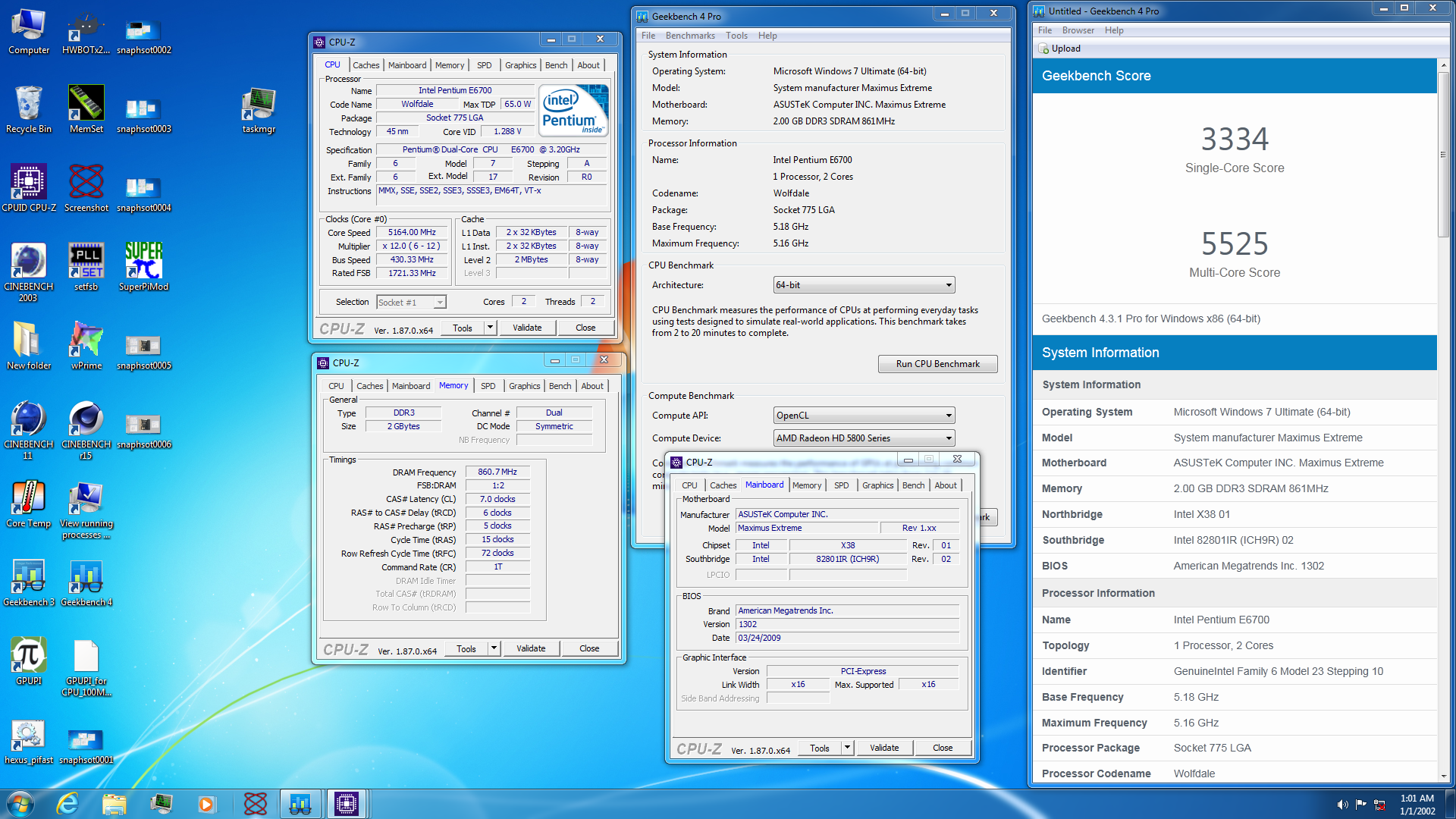
Task: Click Close button in Mainboard CPU-Z window
Action: tap(943, 748)
